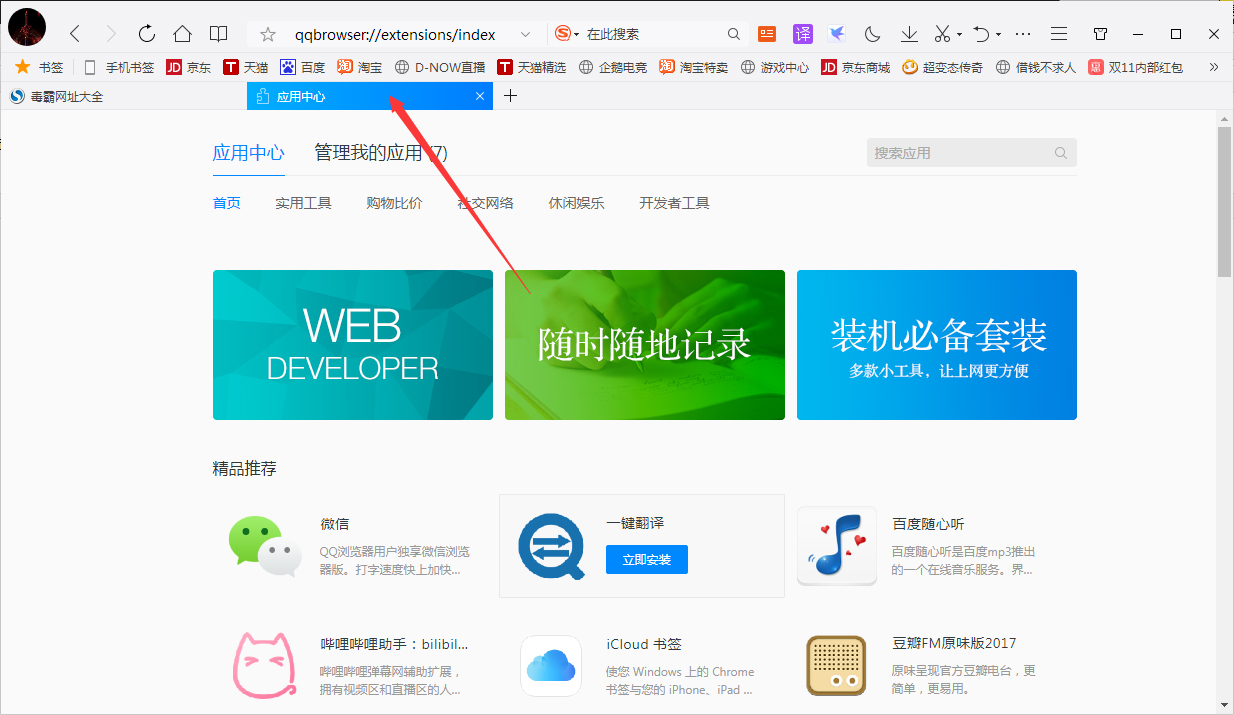Click the home icon in the toolbar

[182, 33]
